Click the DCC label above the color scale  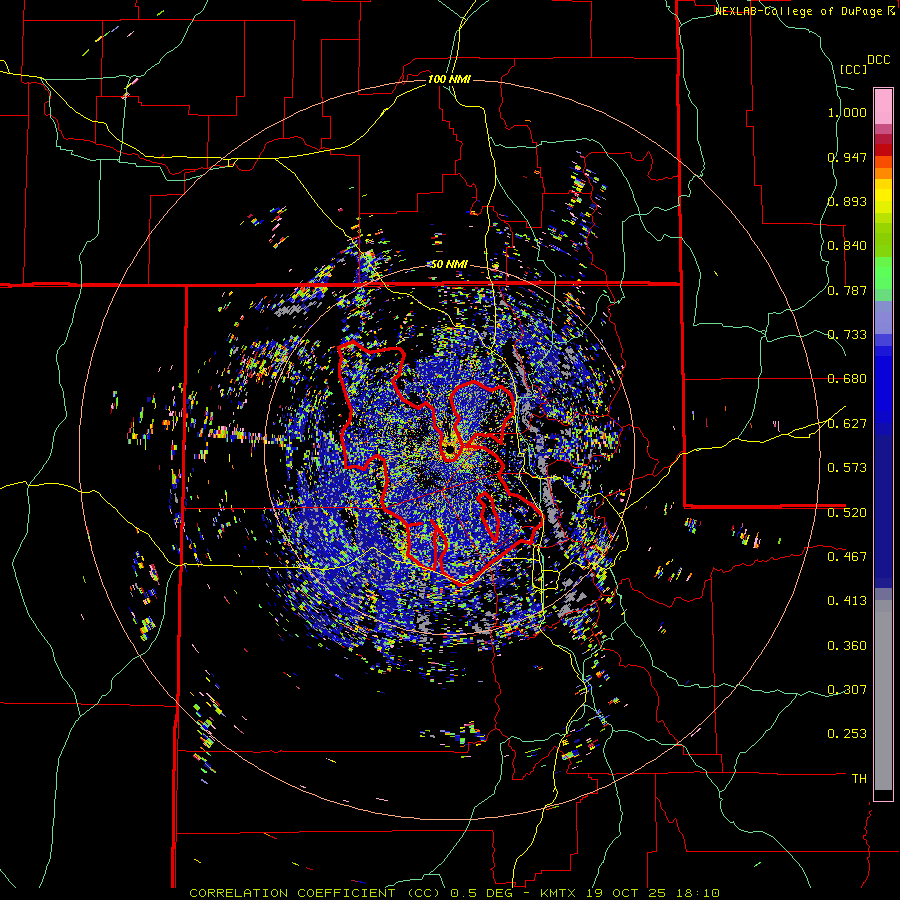tap(878, 60)
